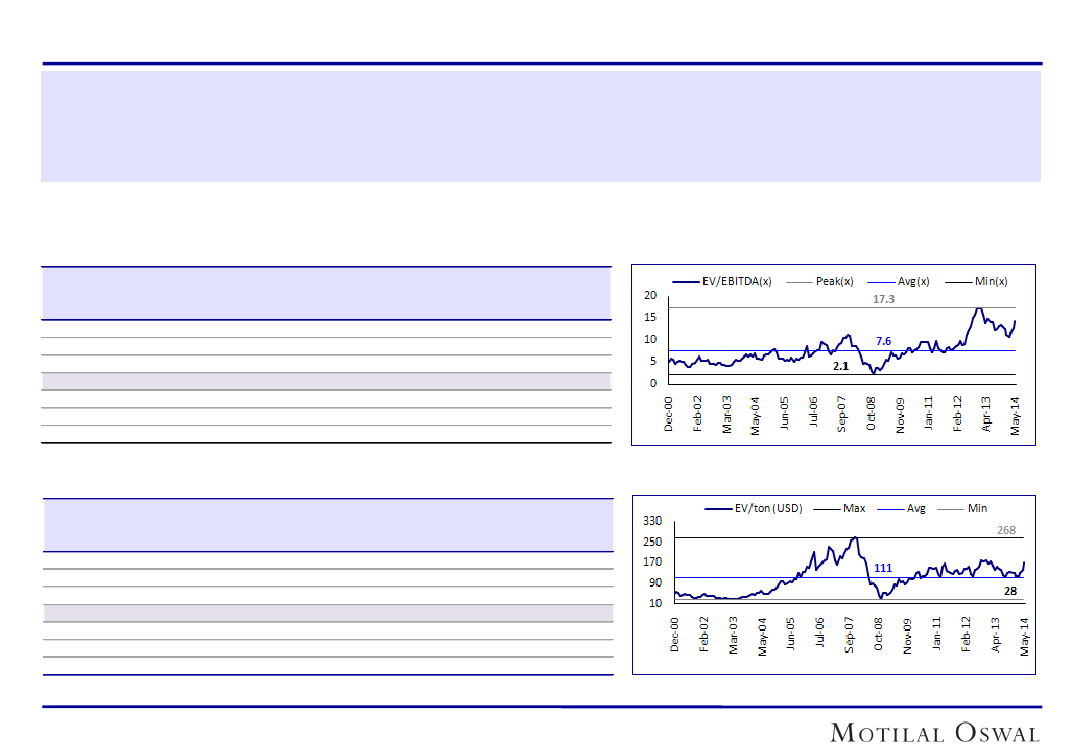Click the light blue header banner
The height and width of the screenshot is (750, 1083).
click(540, 125)
